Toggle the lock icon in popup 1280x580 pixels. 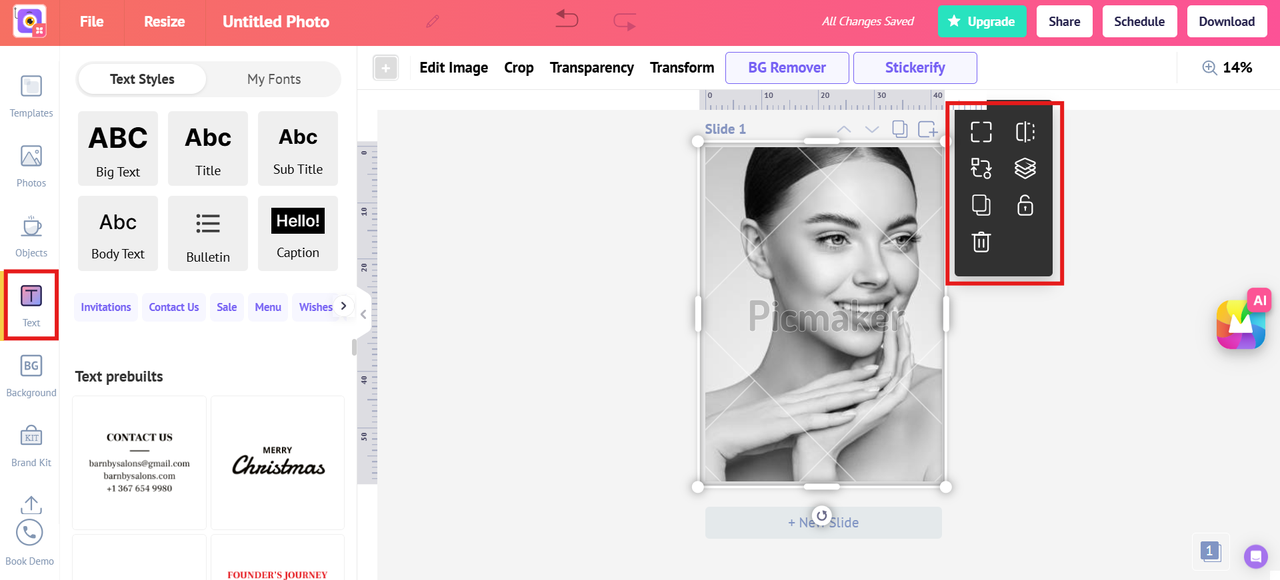(x=1025, y=205)
